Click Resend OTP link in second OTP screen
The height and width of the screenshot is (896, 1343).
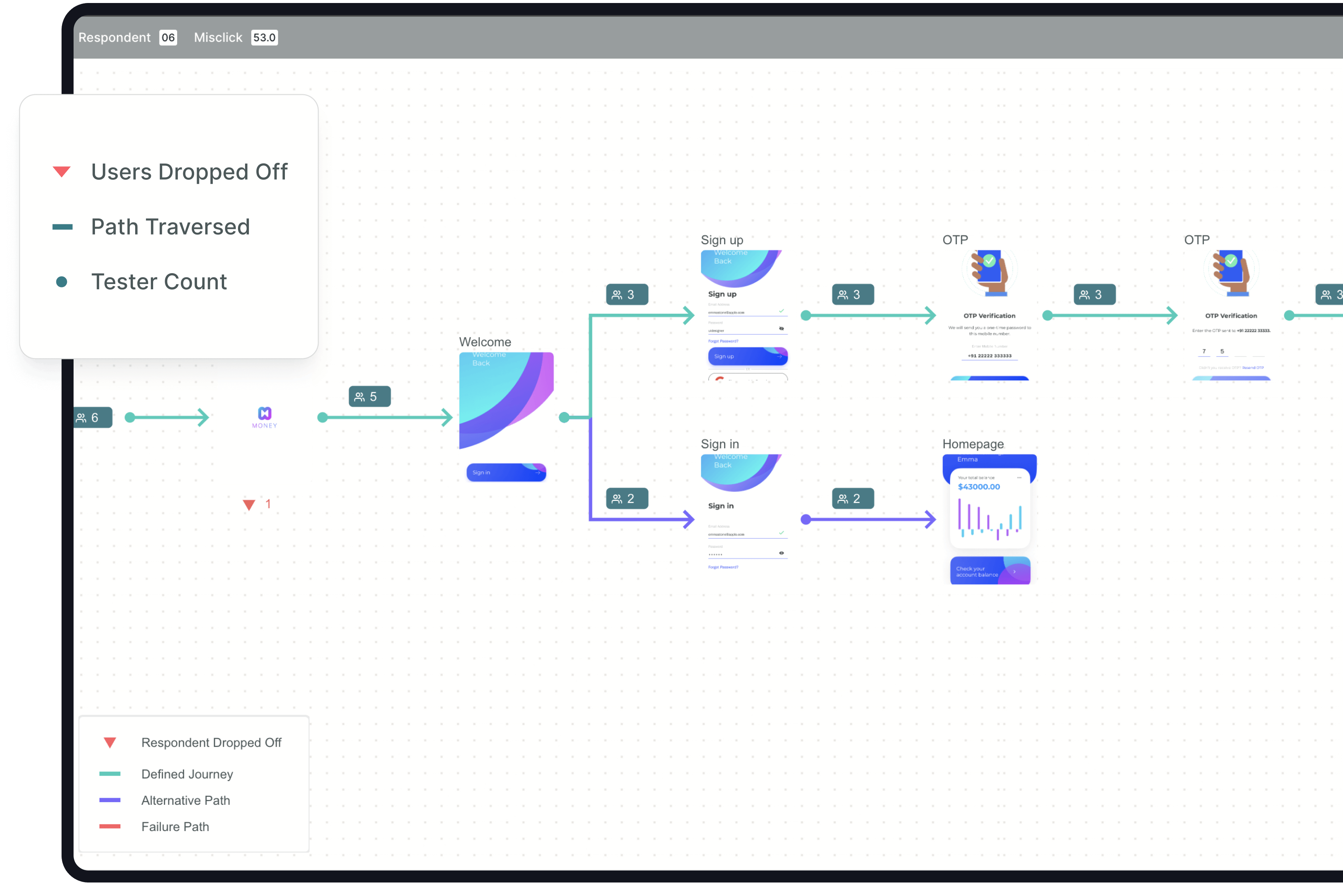1253,368
